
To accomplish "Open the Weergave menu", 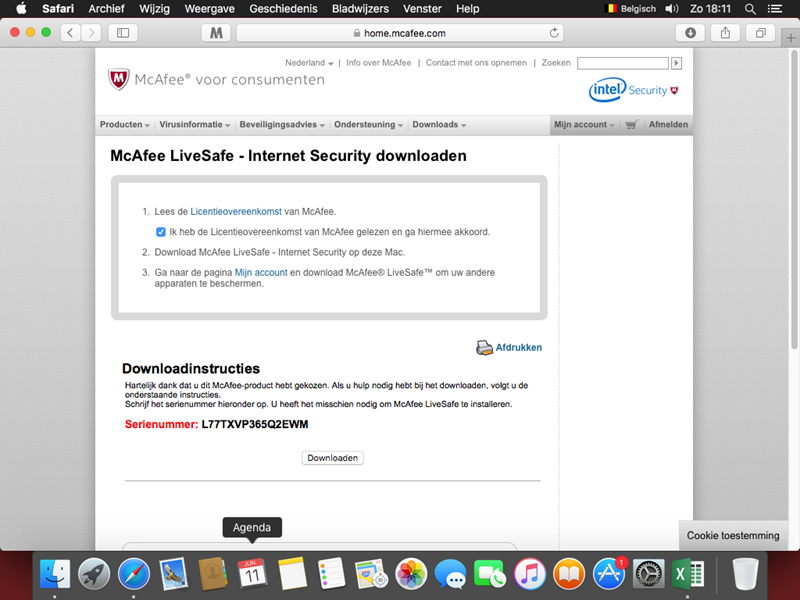I will pyautogui.click(x=209, y=9).
